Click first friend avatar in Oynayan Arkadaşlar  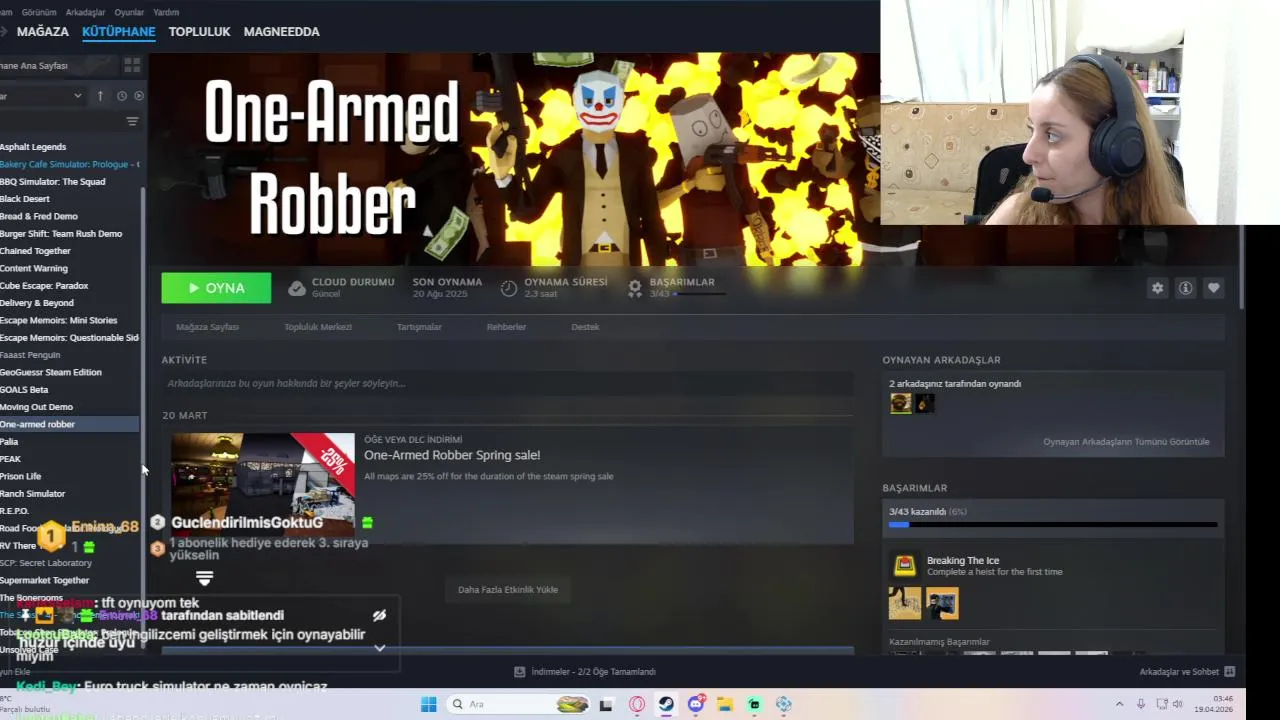(901, 403)
